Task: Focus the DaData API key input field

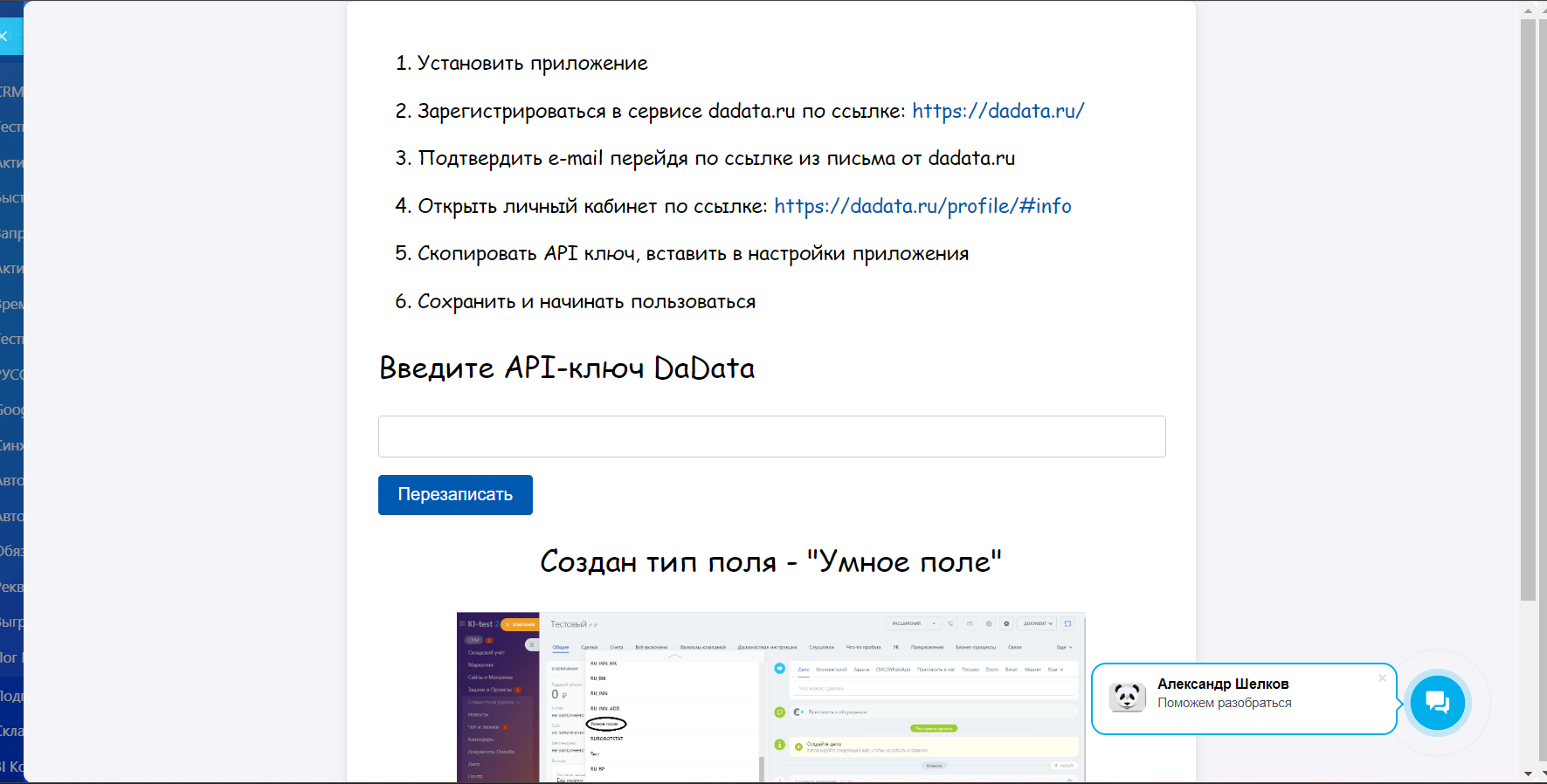Action: click(771, 437)
